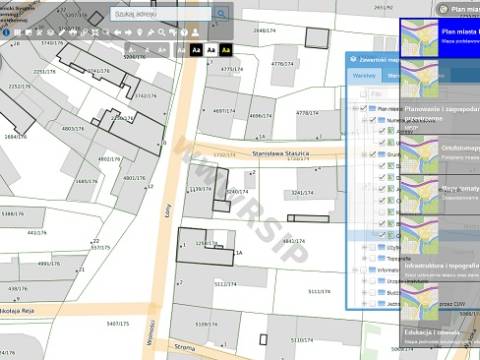Select the magnifier search tool in the toolbar
Image resolution: width=480 pixels, height=360 pixels.
click(162, 32)
